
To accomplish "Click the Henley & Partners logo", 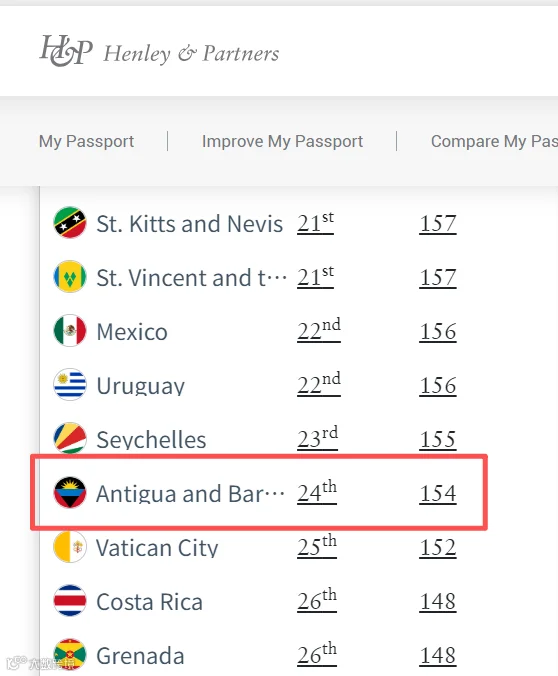I will 159,51.
